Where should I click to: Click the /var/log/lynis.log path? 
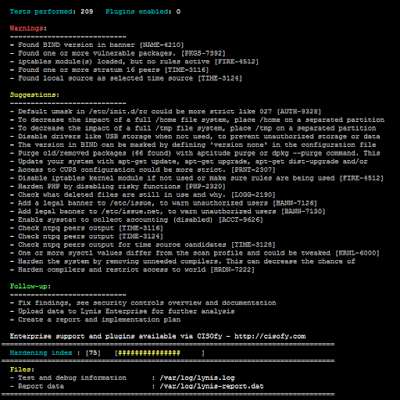pyautogui.click(x=197, y=378)
